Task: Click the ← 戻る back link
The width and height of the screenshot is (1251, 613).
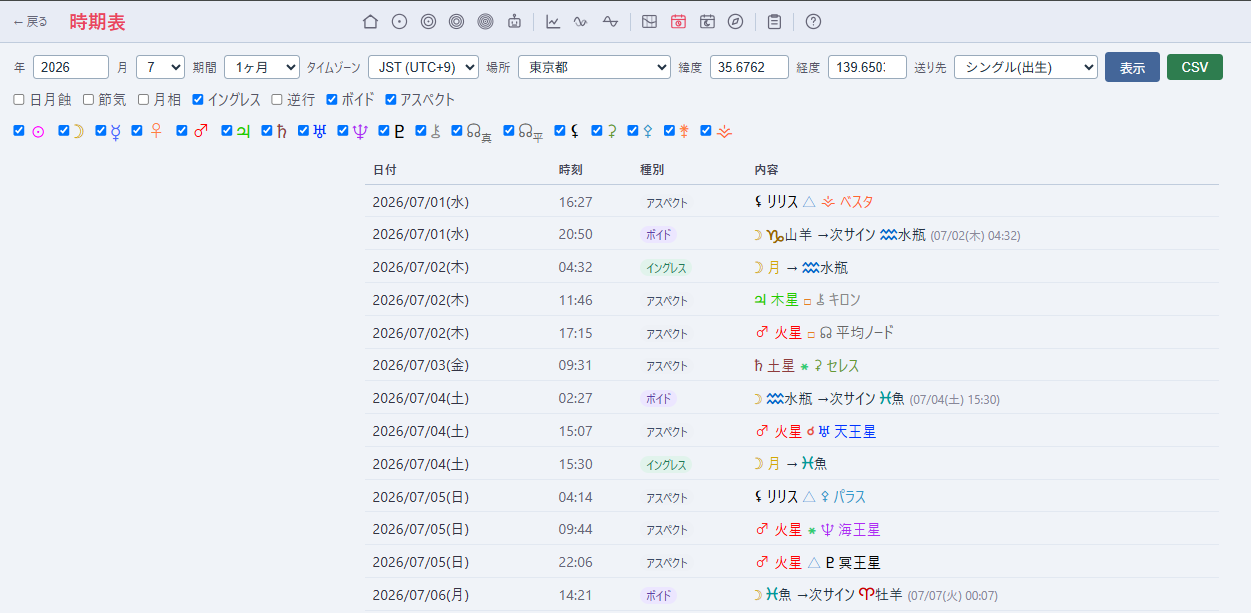Action: click(x=30, y=22)
